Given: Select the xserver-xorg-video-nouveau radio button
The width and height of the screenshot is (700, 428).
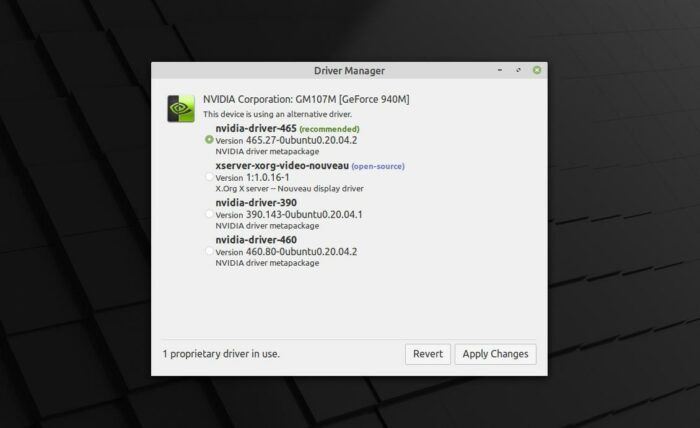Looking at the screenshot, I should [209, 177].
